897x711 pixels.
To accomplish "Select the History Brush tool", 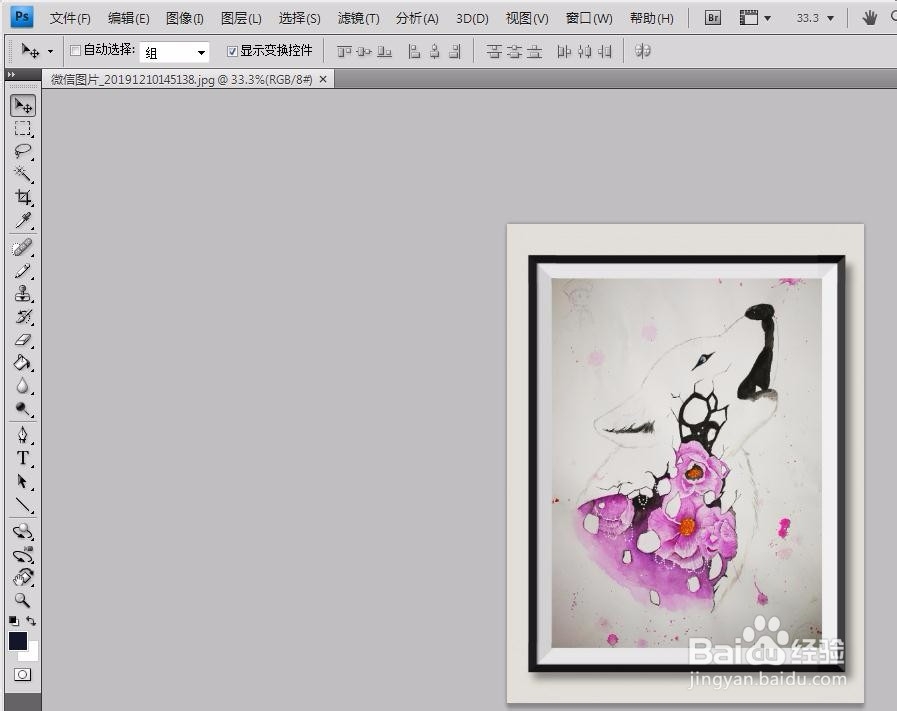I will click(22, 317).
